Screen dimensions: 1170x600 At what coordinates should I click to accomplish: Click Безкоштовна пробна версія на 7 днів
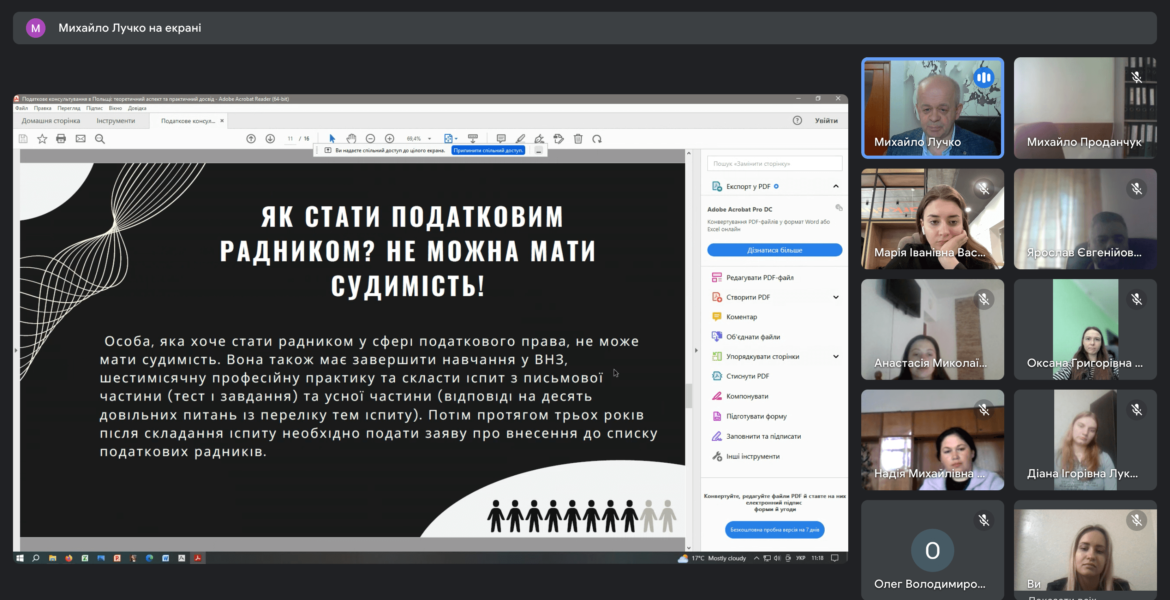click(775, 530)
